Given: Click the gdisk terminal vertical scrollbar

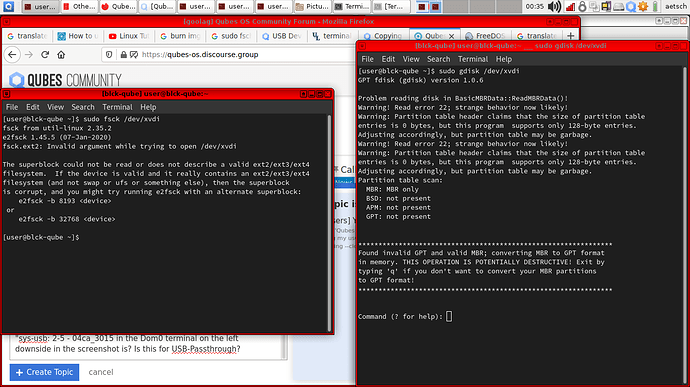Looking at the screenshot, I should pos(685,225).
